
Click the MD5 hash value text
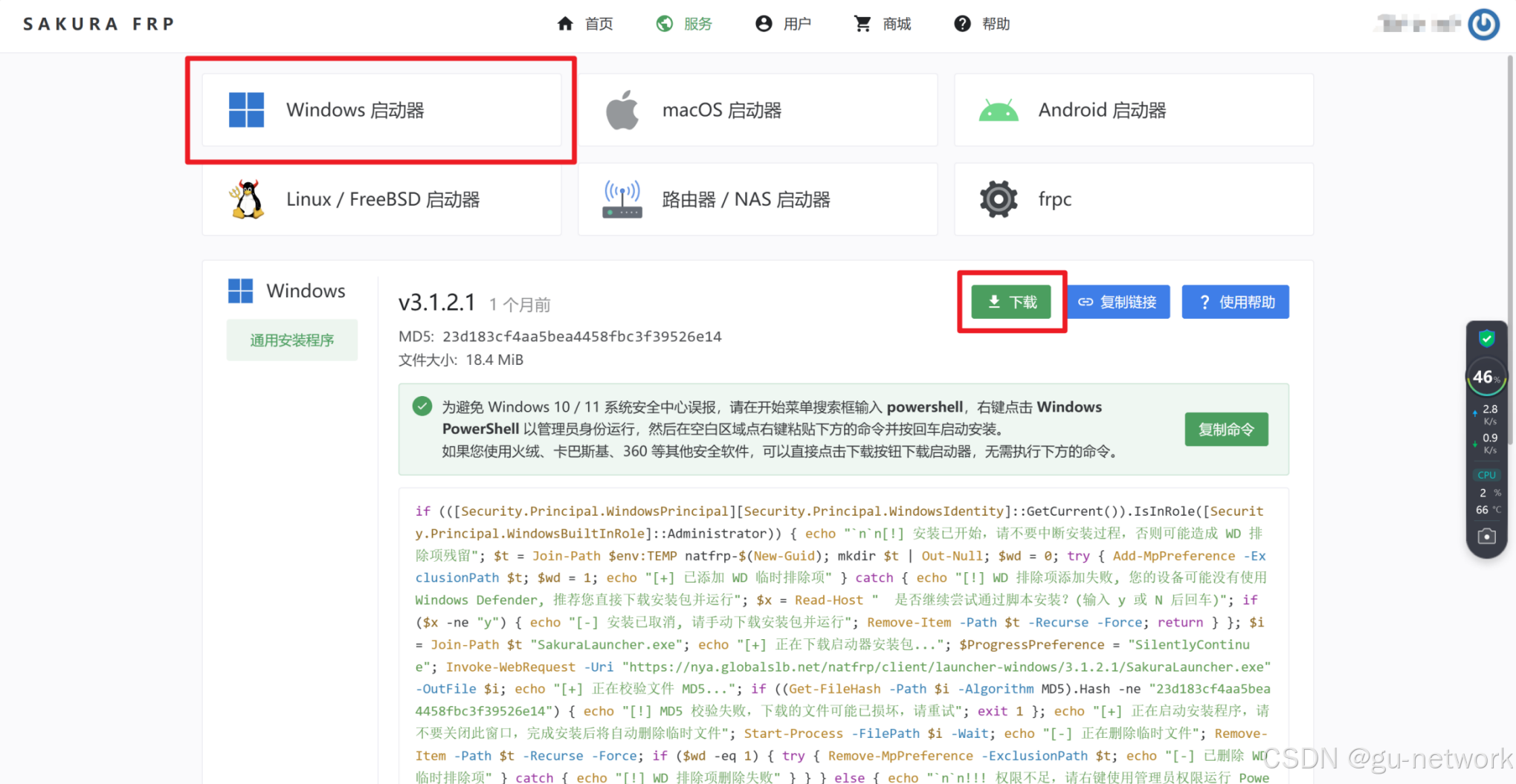point(582,337)
